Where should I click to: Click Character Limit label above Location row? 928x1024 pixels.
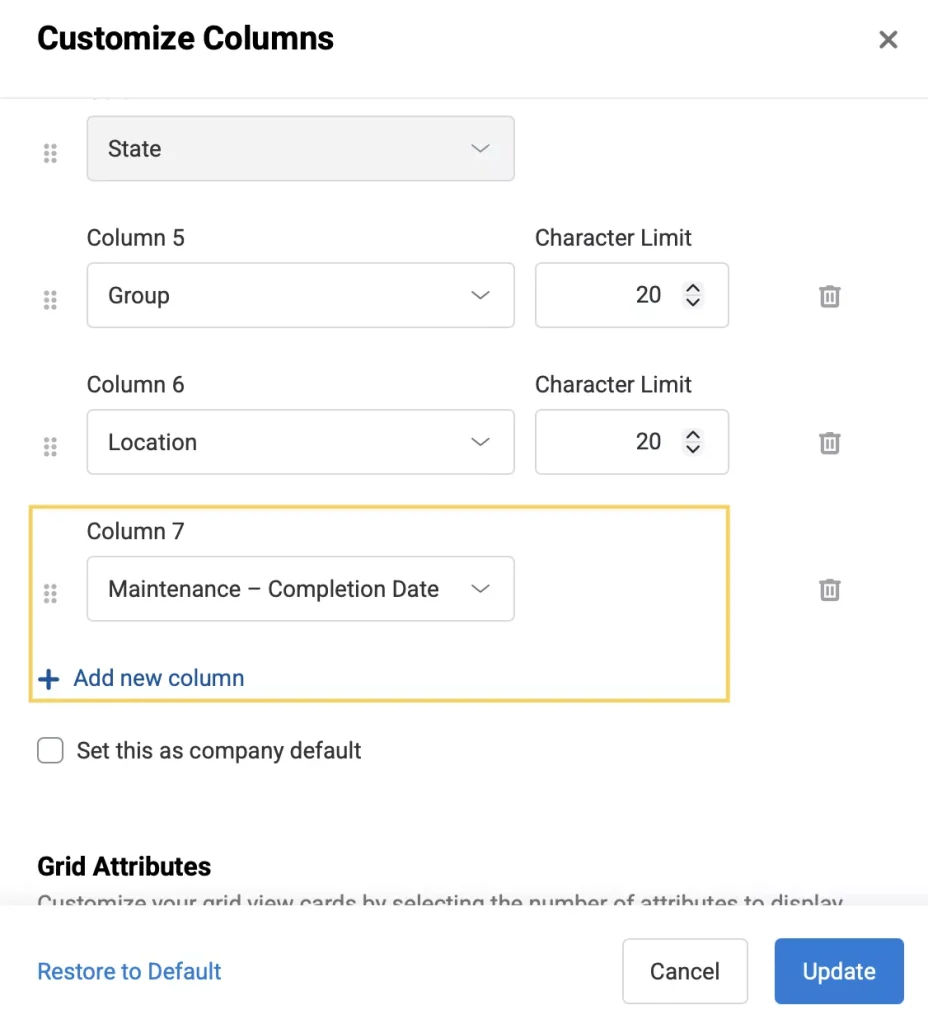pos(613,385)
